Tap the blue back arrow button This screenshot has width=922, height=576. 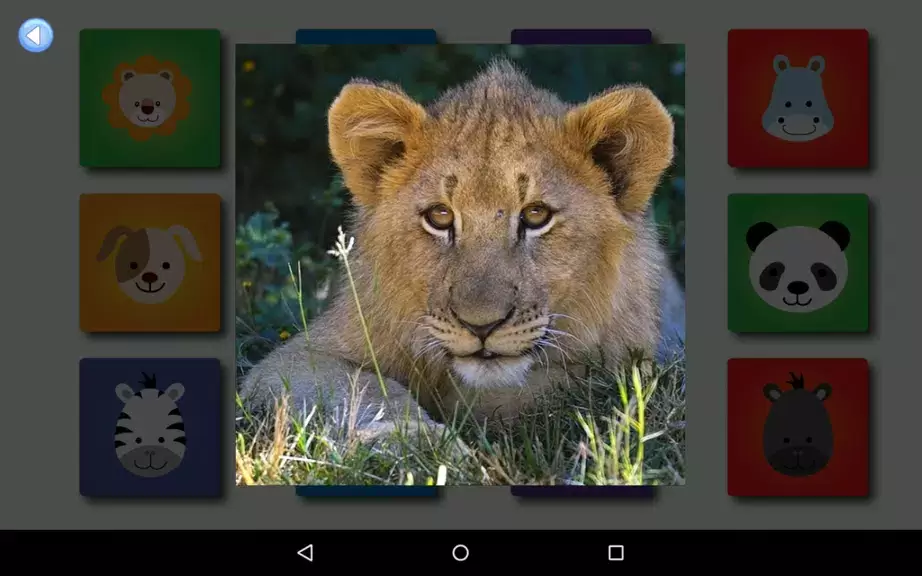pyautogui.click(x=35, y=36)
